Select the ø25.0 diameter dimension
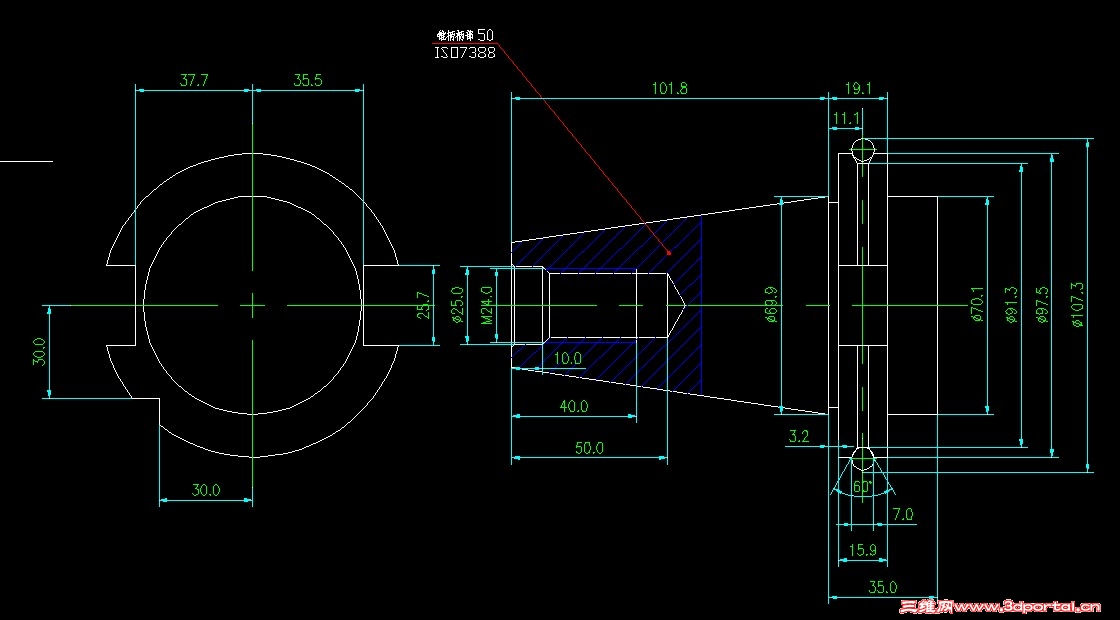Screen dimensions: 1120x620 pos(459,305)
